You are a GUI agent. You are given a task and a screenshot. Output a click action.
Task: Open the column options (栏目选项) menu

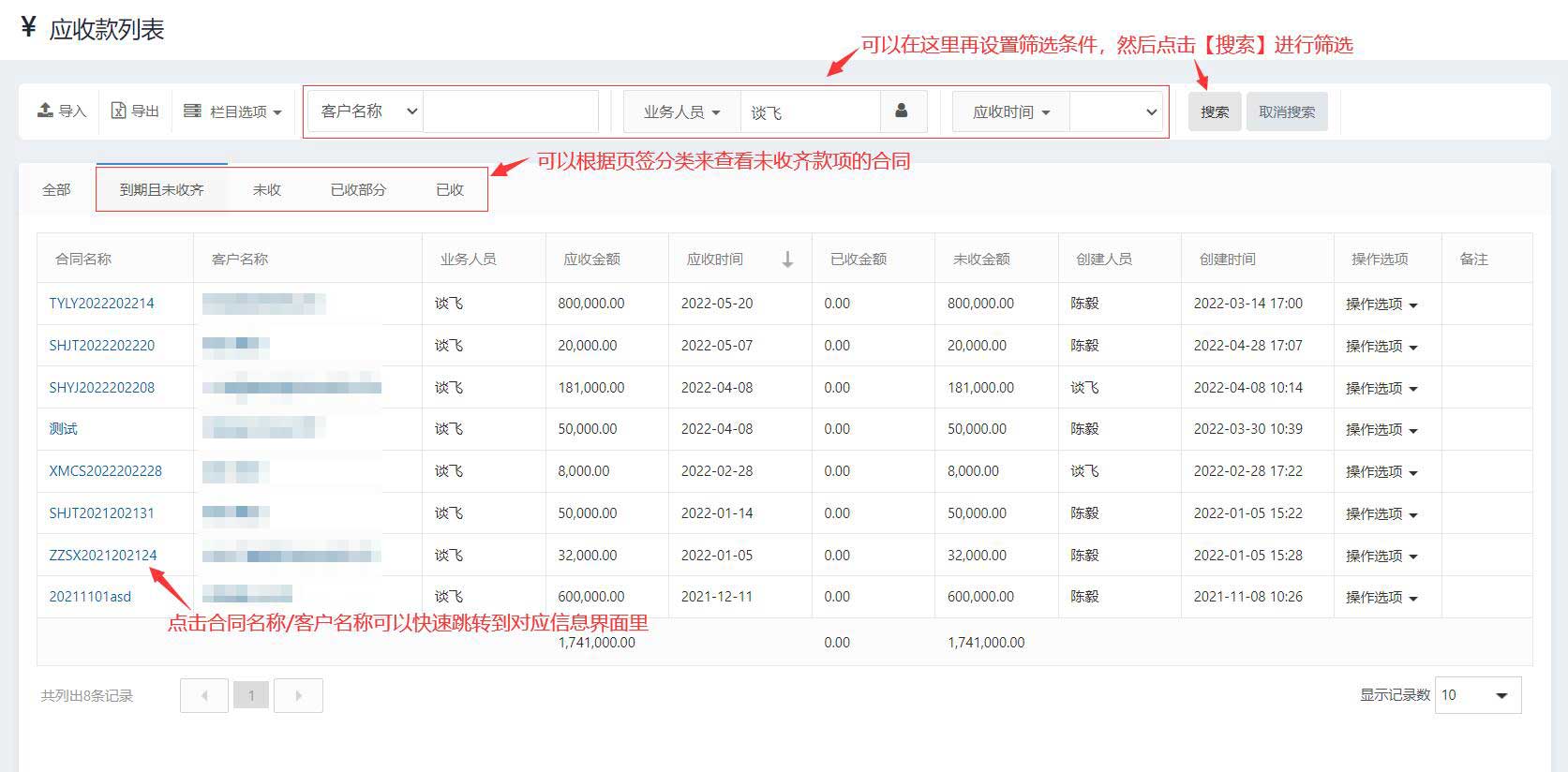232,111
